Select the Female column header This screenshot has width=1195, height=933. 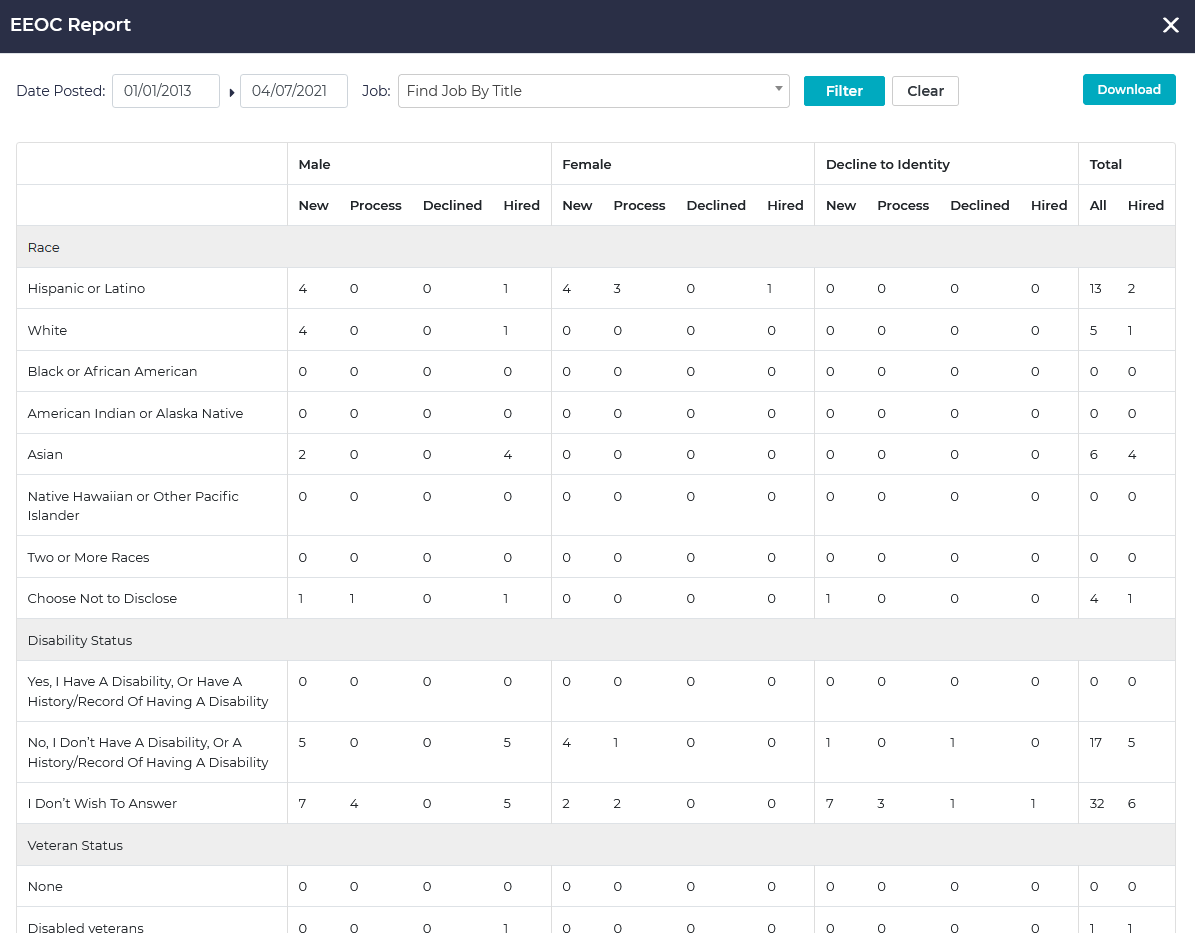587,164
